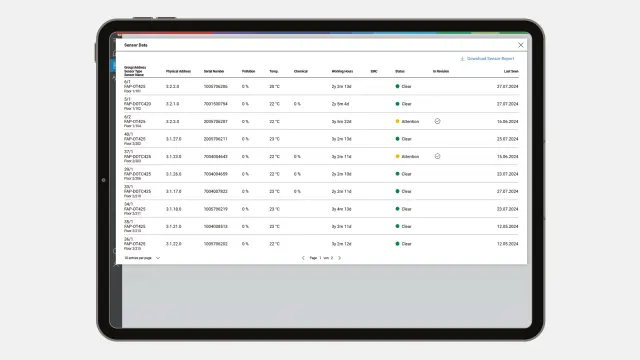Click green status dot for row 3.1.27.0
The width and height of the screenshot is (640, 360).
[397, 139]
